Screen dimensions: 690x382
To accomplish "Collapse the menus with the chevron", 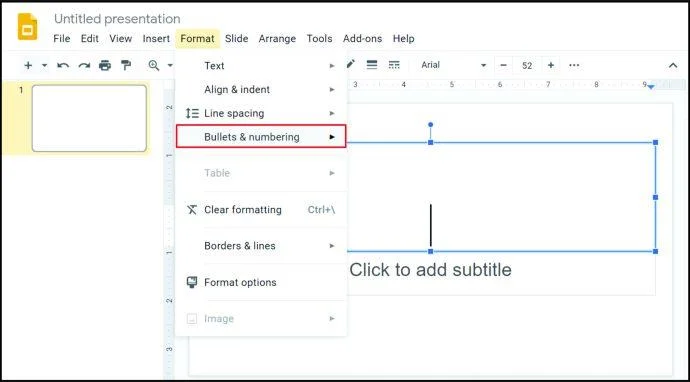I will click(673, 66).
